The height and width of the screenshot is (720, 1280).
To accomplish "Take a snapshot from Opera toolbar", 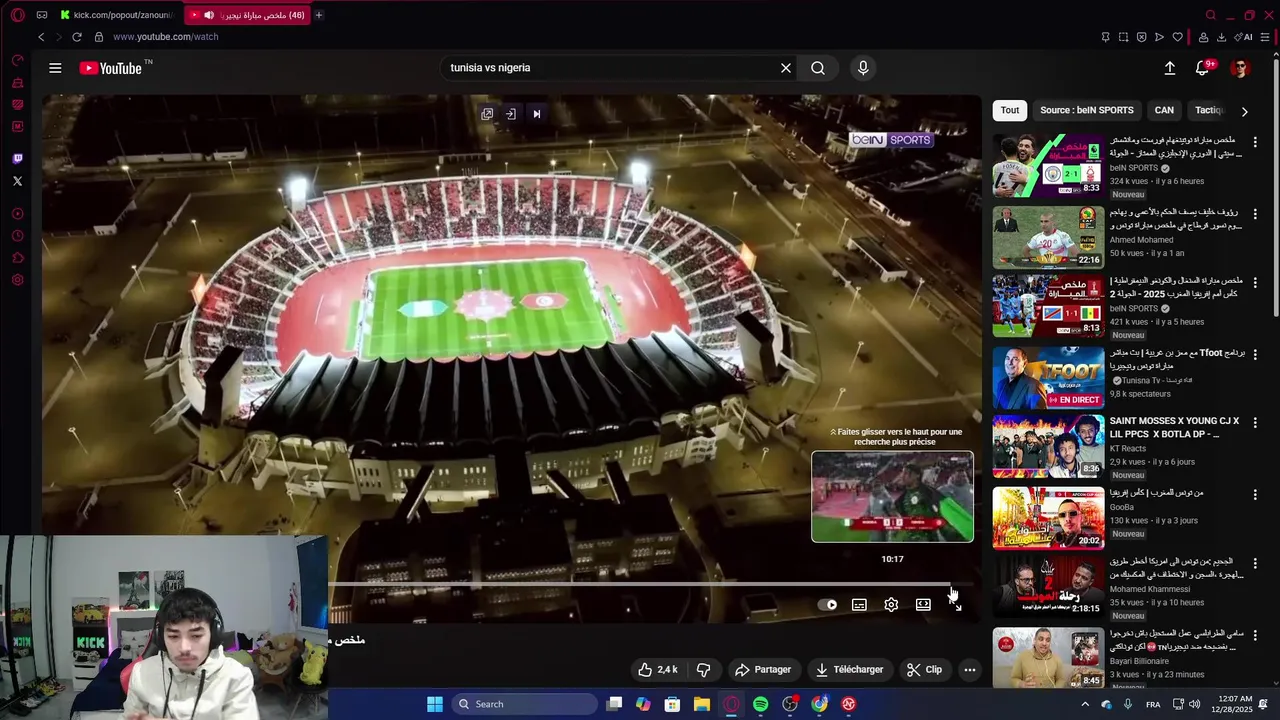I will click(x=1123, y=37).
